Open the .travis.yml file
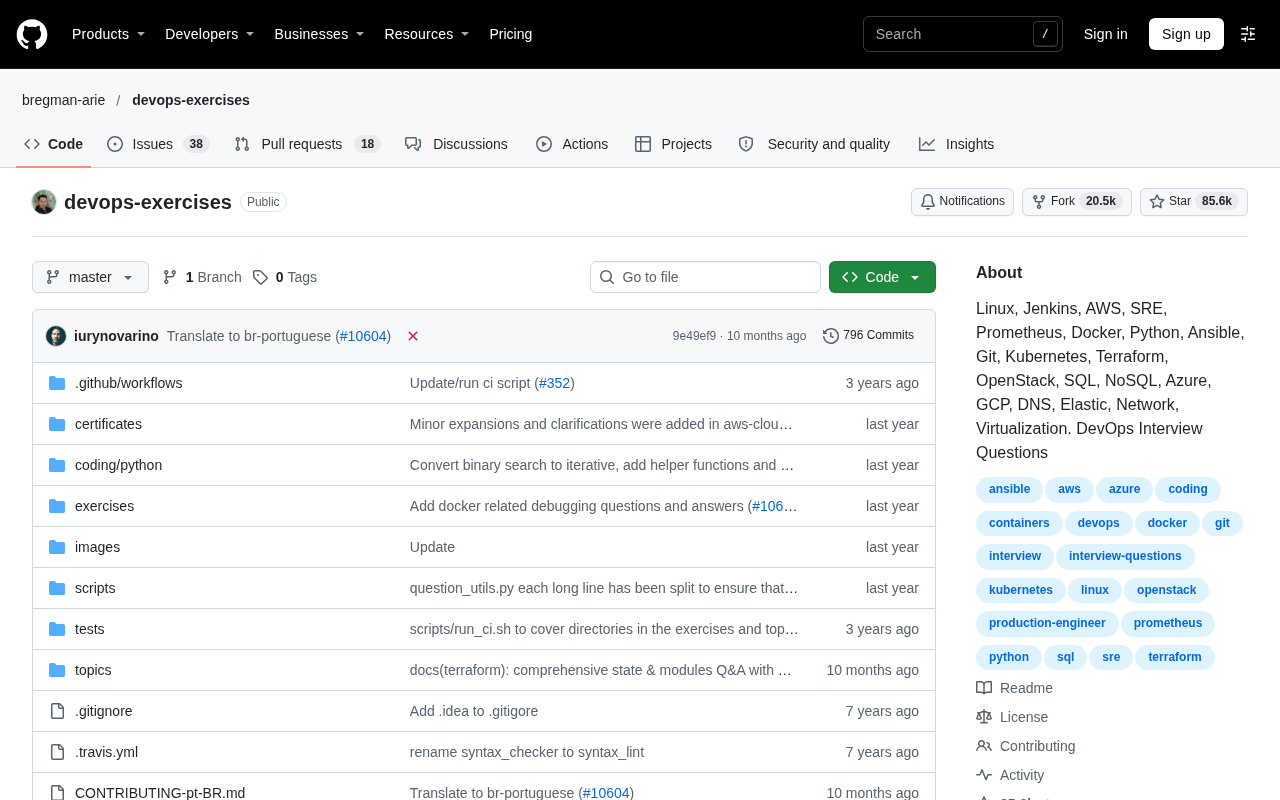The height and width of the screenshot is (800, 1280). [106, 752]
